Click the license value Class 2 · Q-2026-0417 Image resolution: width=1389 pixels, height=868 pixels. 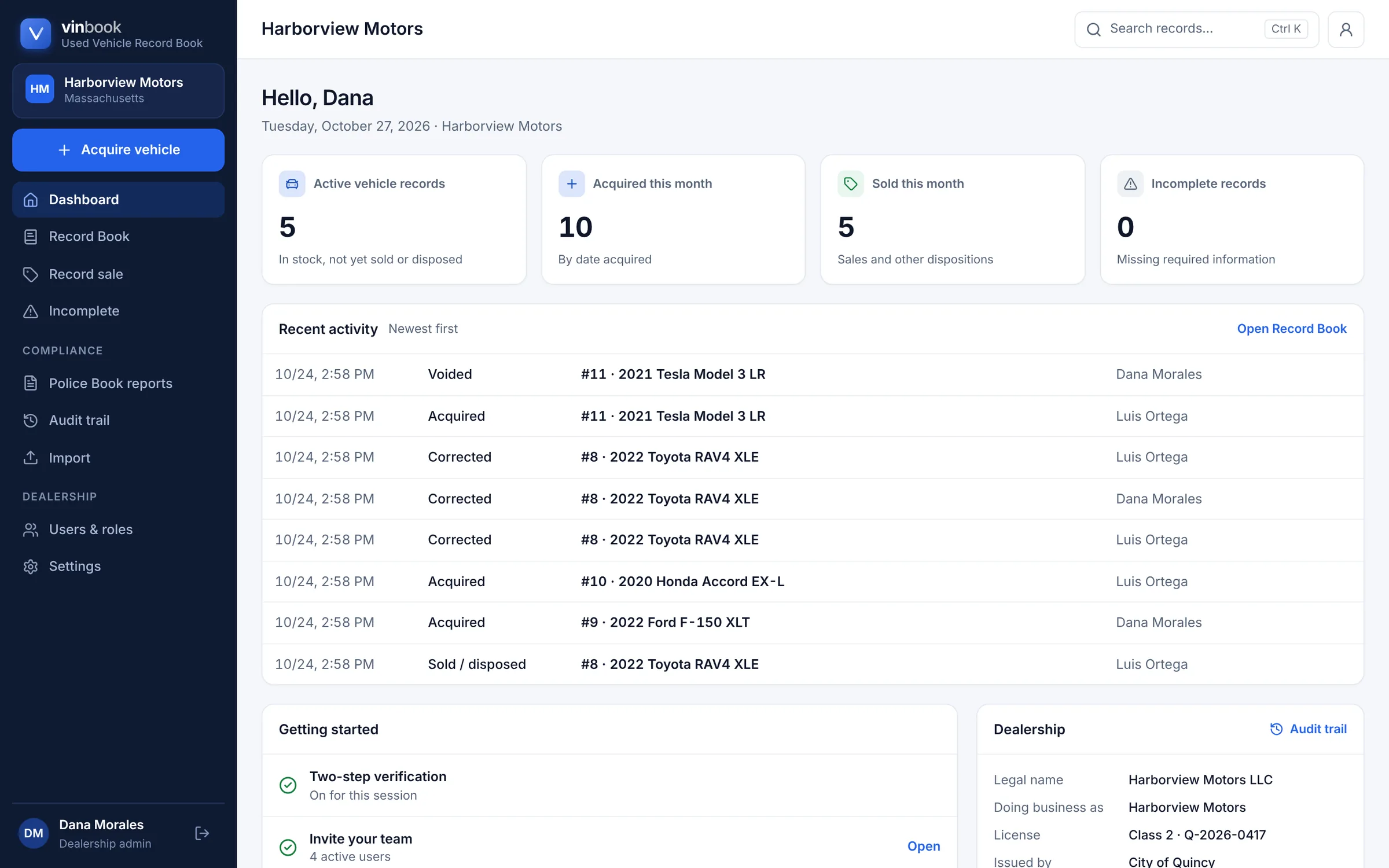(x=1197, y=835)
